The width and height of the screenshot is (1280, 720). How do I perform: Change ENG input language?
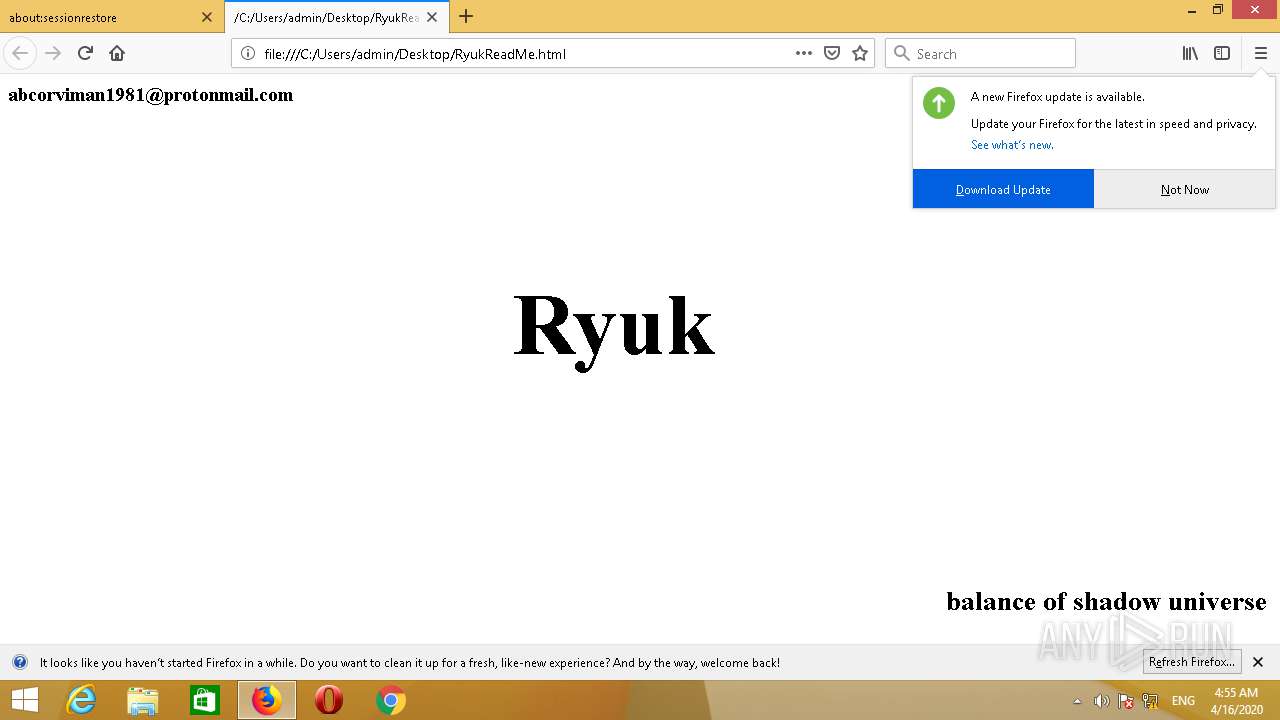click(1183, 701)
